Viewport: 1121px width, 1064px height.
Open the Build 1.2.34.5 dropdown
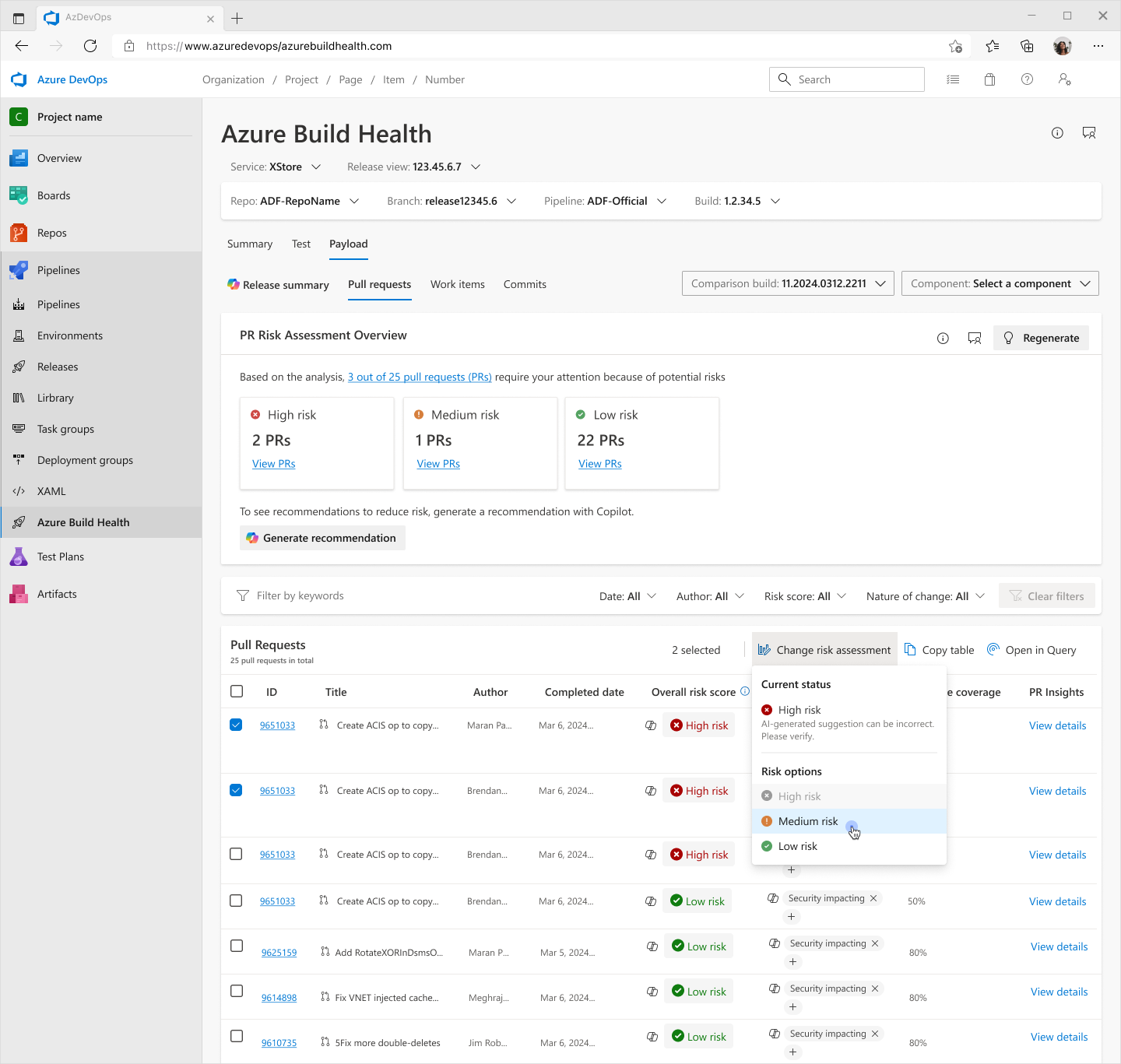(x=737, y=201)
